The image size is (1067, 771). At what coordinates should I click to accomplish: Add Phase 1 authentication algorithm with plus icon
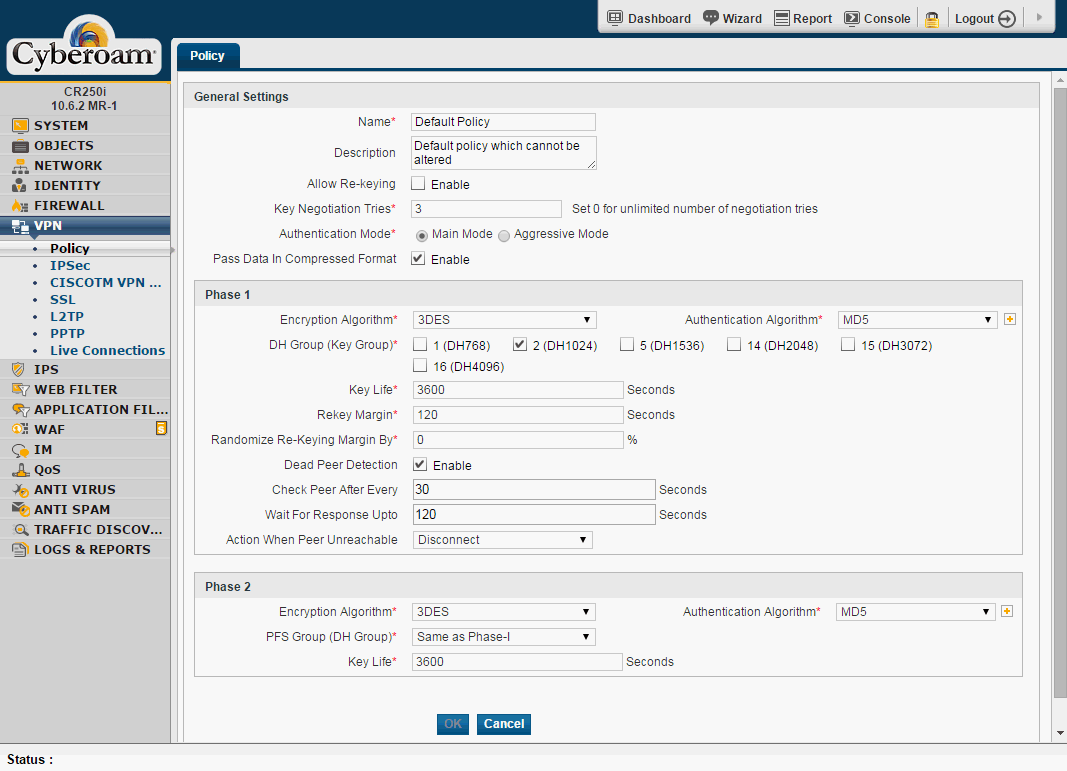tap(1010, 319)
